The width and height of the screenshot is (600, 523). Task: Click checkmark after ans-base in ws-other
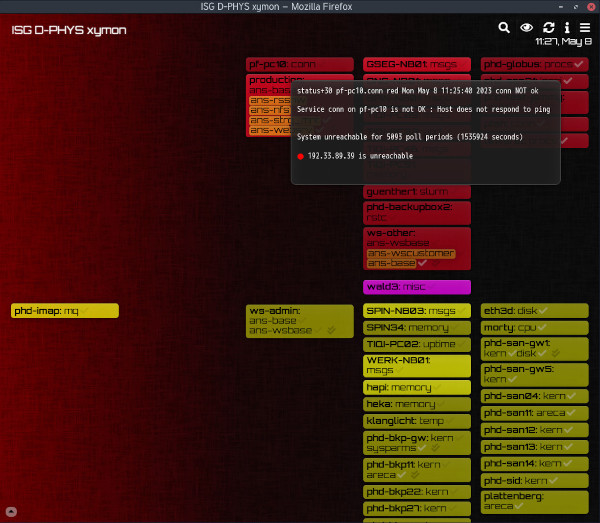click(422, 263)
